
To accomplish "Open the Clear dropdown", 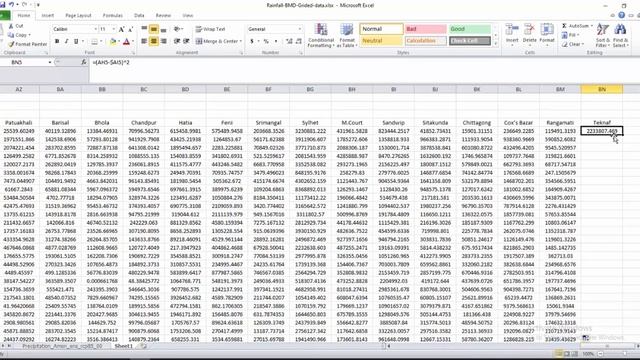I will pyautogui.click(x=573, y=44).
